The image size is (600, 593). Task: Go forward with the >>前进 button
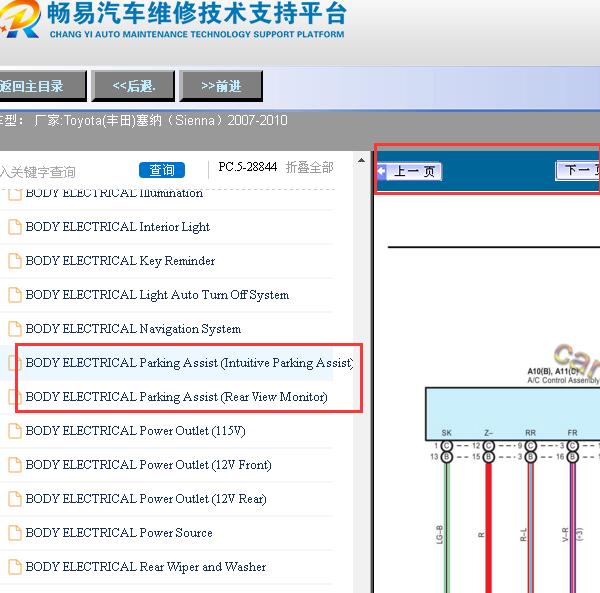click(221, 86)
